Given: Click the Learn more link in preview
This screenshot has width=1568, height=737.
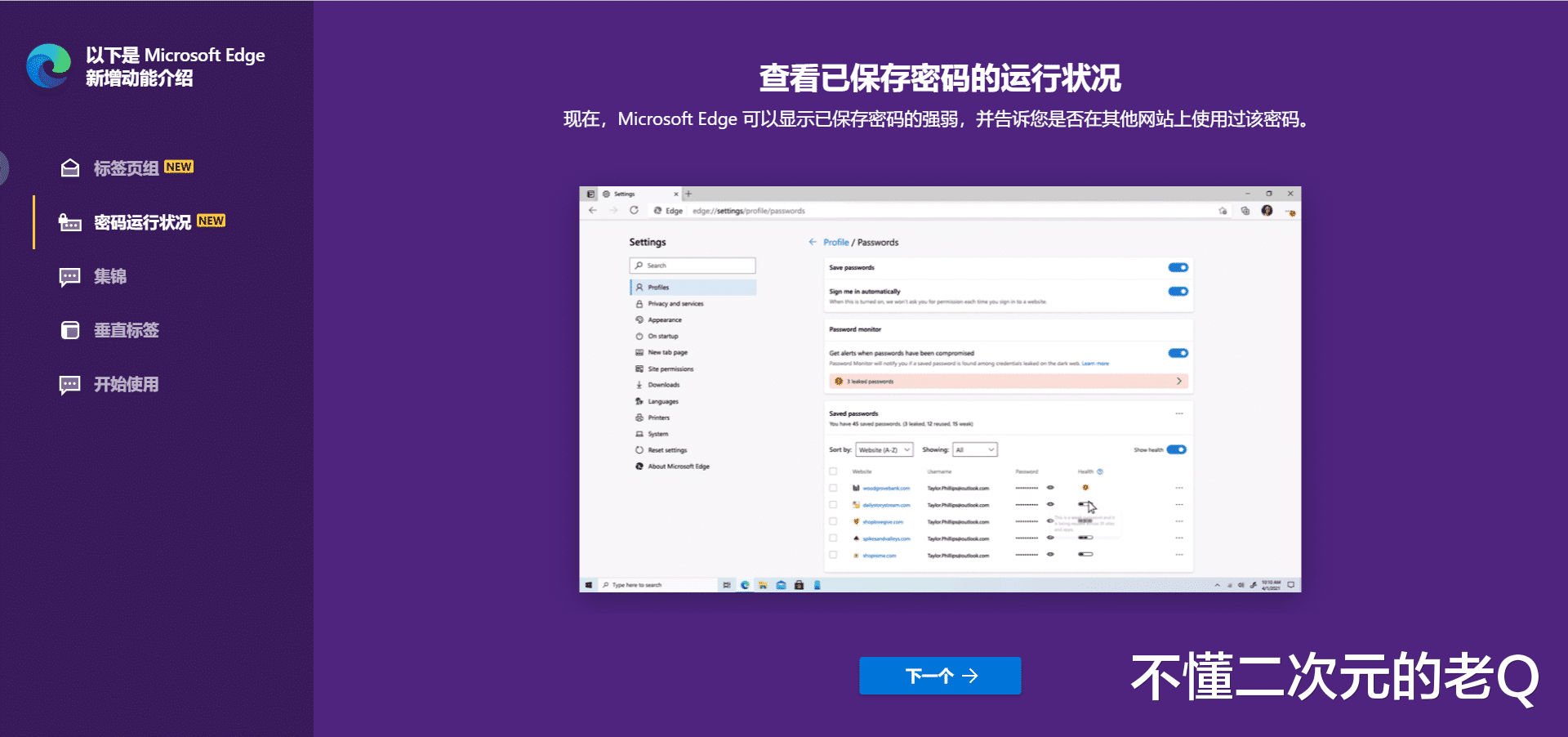Looking at the screenshot, I should (1095, 364).
